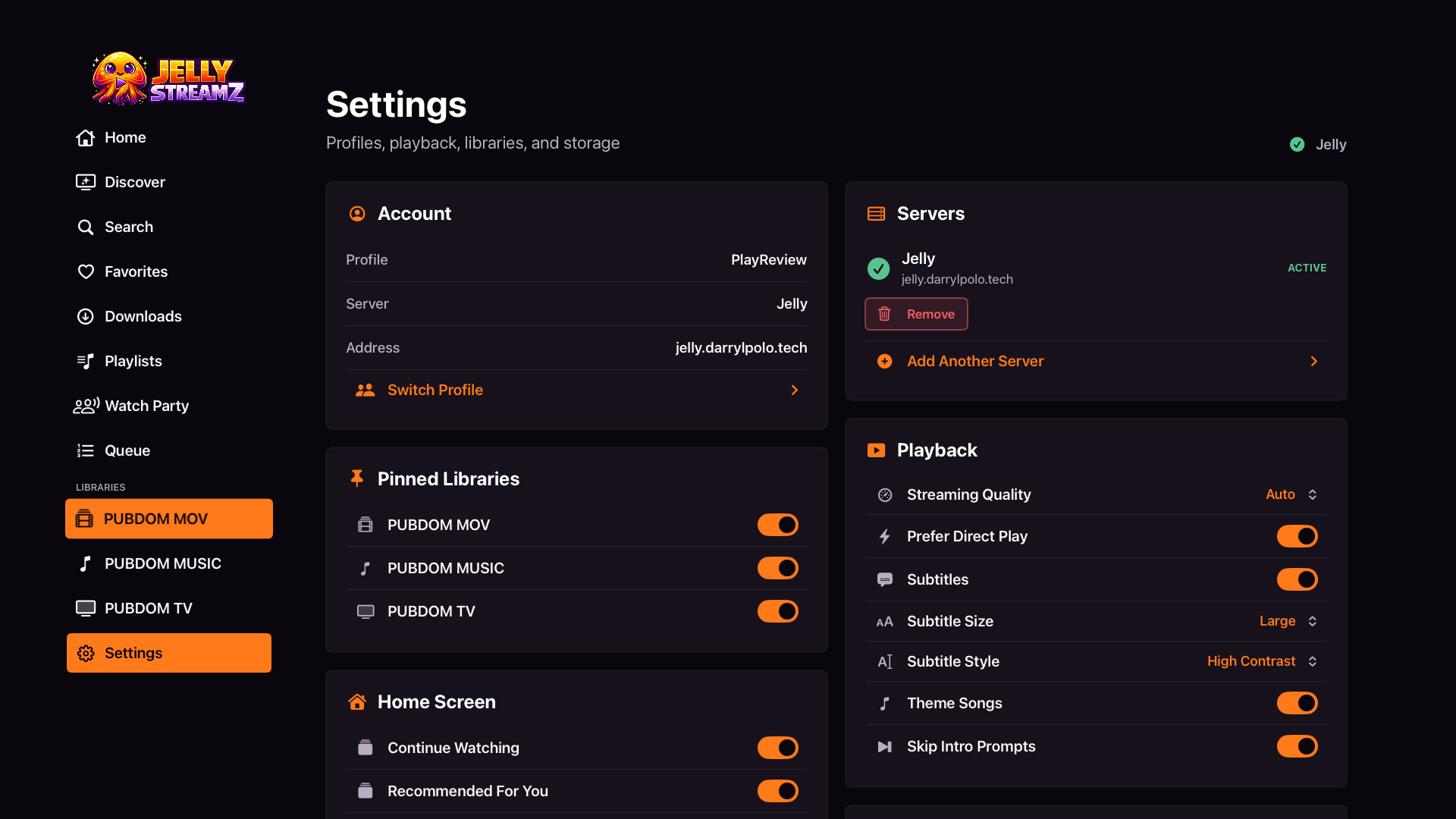Click the Add Another Server chevron
1456x819 pixels.
click(x=1314, y=361)
